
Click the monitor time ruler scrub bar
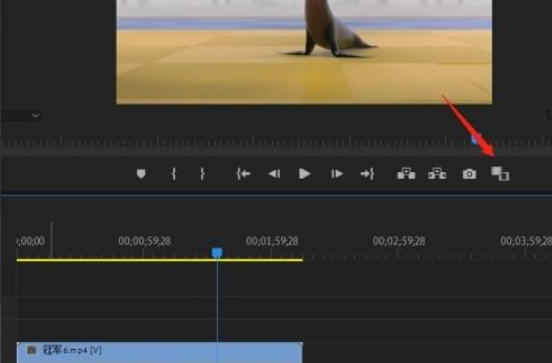276,142
